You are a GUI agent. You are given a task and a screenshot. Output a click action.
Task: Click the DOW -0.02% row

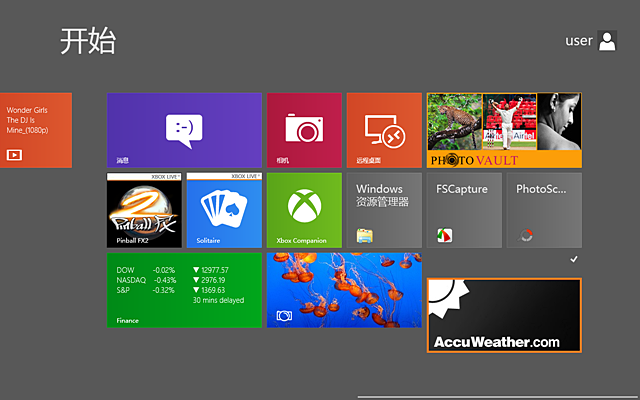(x=172, y=270)
